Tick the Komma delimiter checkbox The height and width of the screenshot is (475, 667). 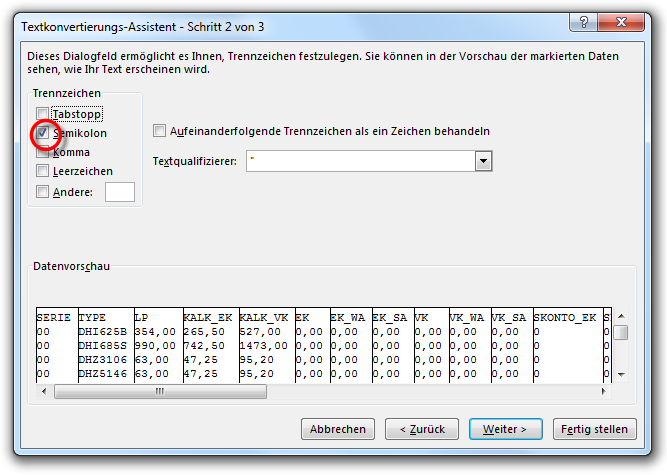coord(42,152)
